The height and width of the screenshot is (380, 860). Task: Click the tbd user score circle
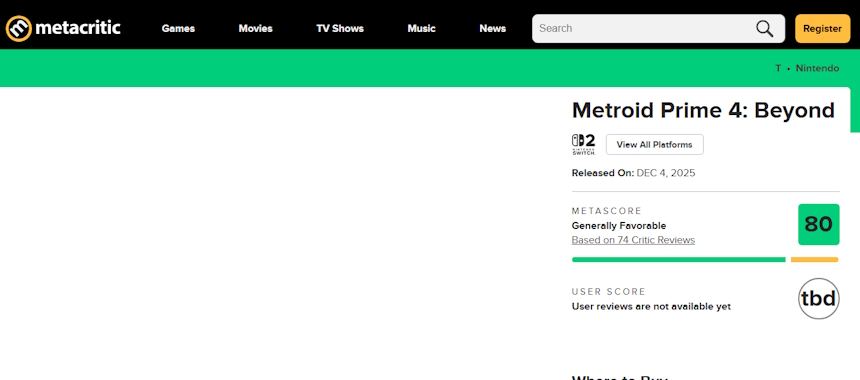click(x=818, y=299)
